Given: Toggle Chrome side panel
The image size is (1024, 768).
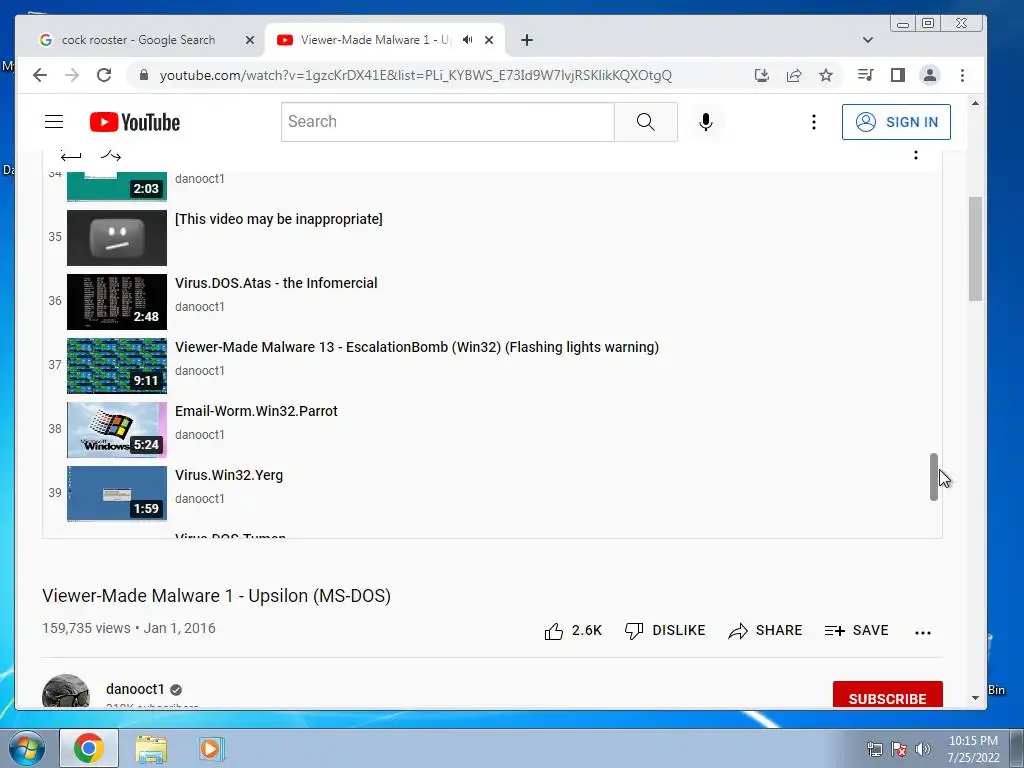Looking at the screenshot, I should (x=898, y=75).
